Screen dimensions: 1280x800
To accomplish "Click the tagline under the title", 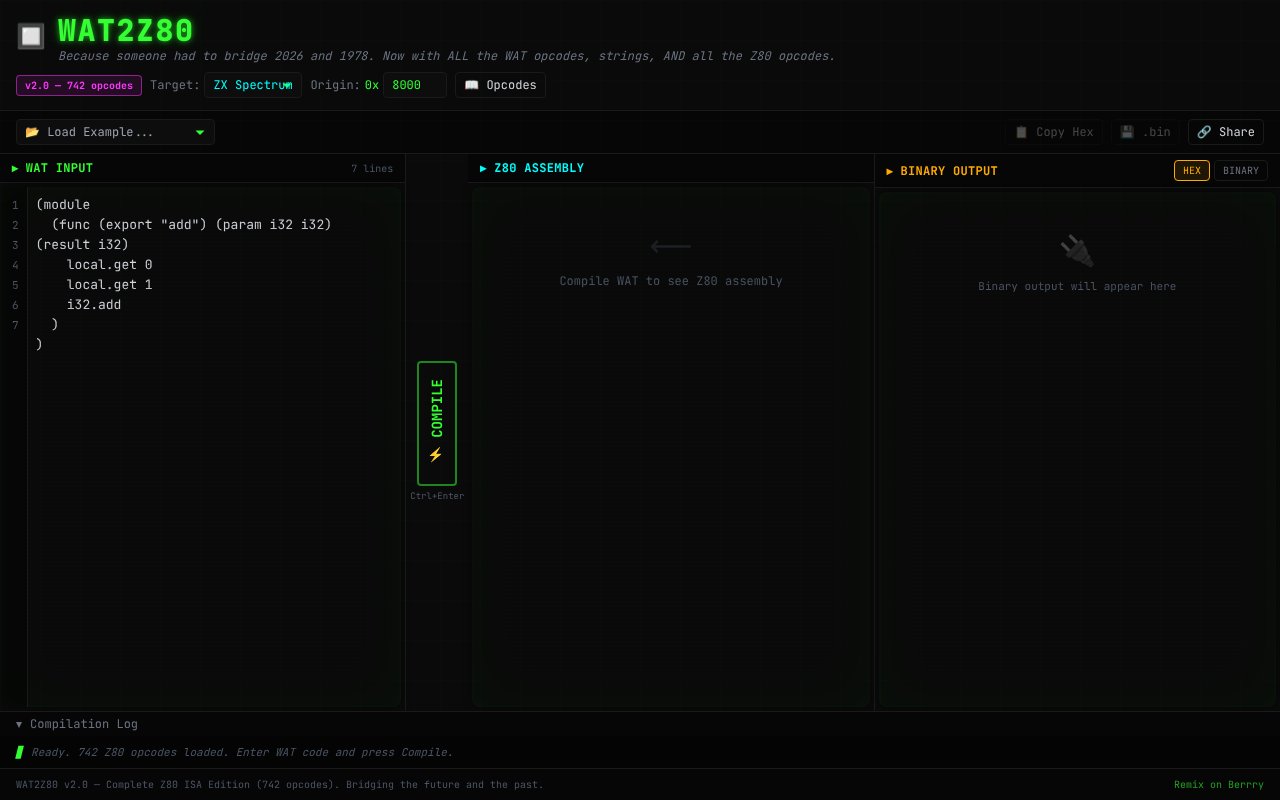I will pyautogui.click(x=447, y=56).
